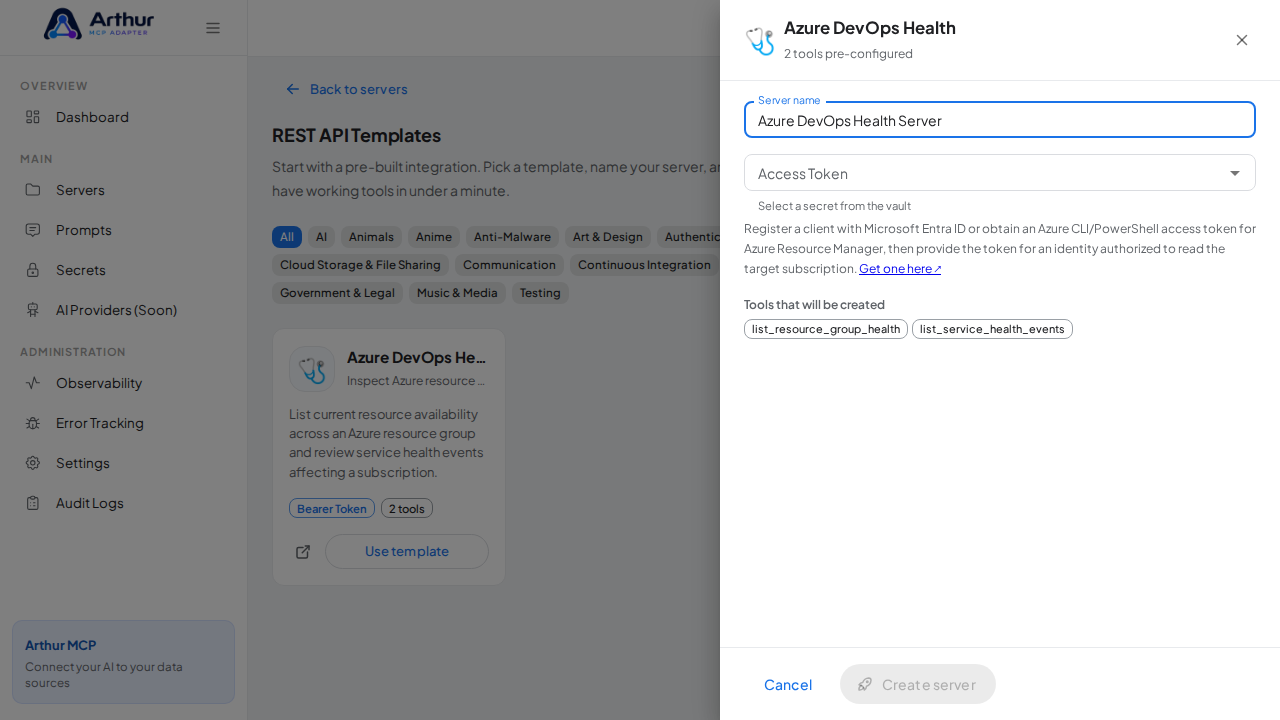Image resolution: width=1280 pixels, height=720 pixels.
Task: Click the Arthur MCP Adapter logo
Action: 99,23
